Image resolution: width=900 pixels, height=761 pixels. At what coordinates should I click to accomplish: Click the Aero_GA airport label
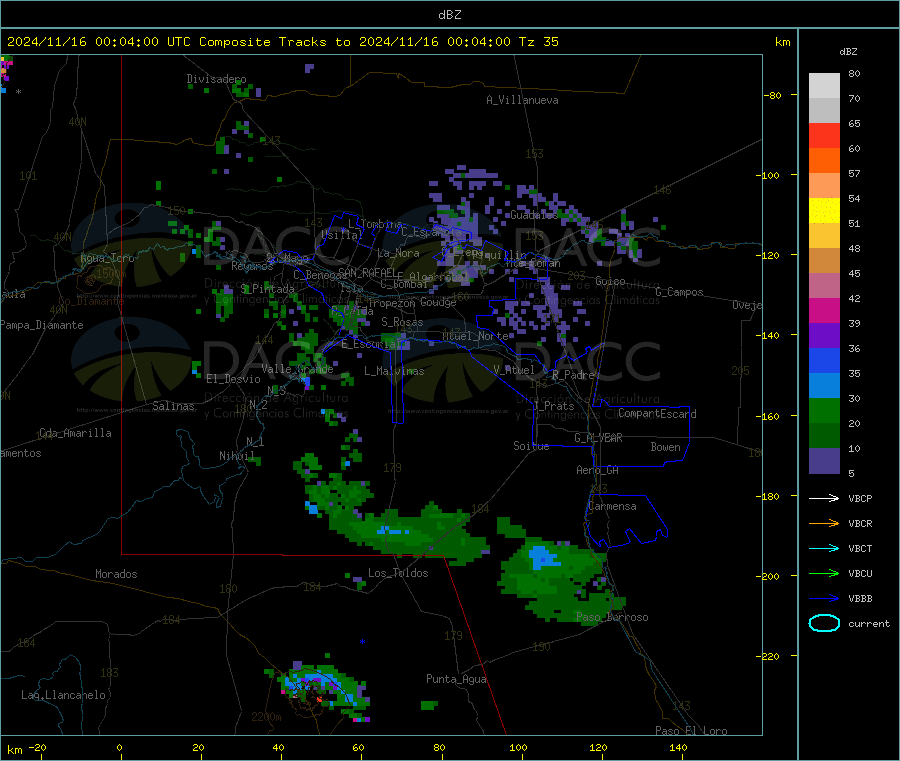[x=597, y=471]
